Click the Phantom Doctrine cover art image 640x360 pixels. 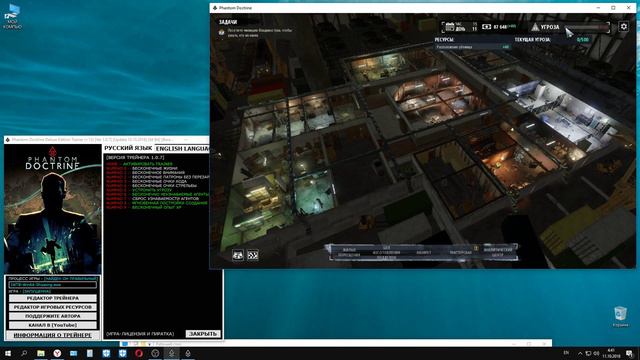tap(53, 209)
